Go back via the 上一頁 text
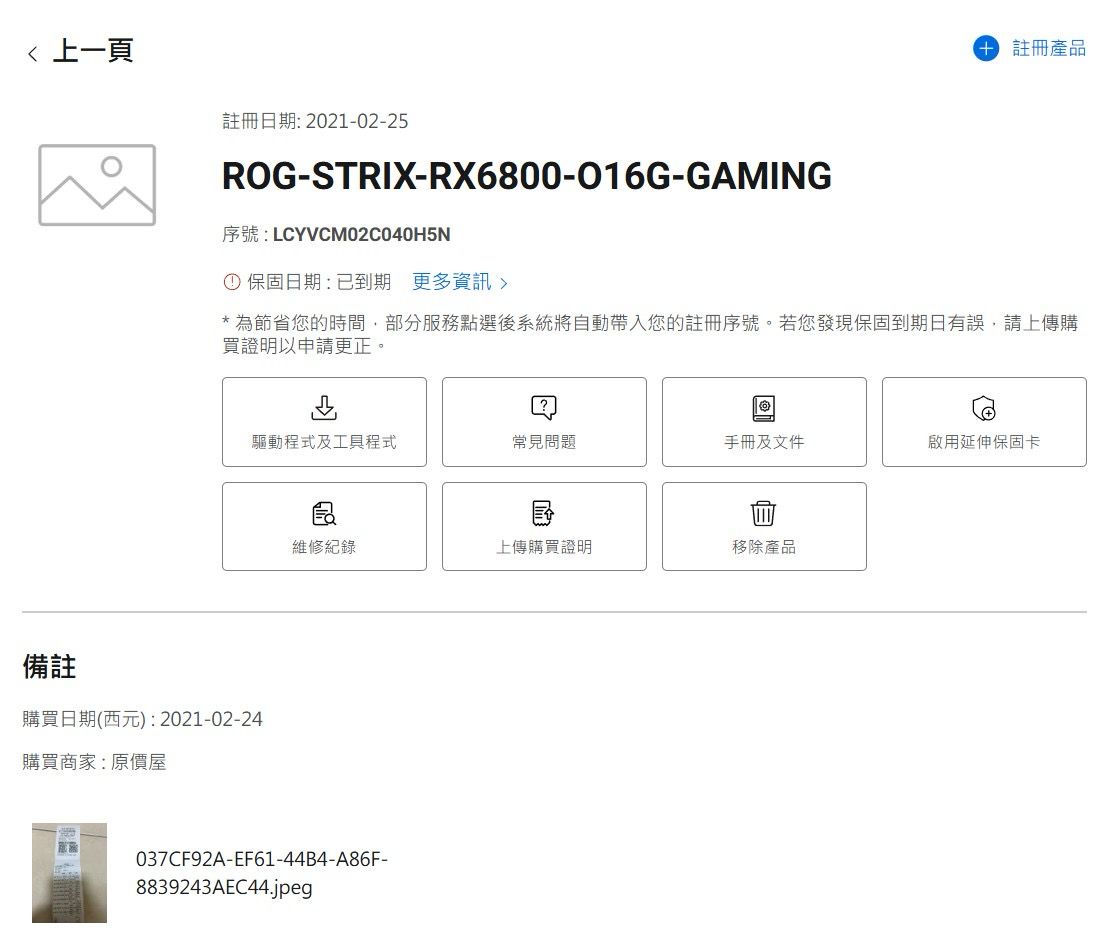The image size is (1106, 935). coord(93,51)
